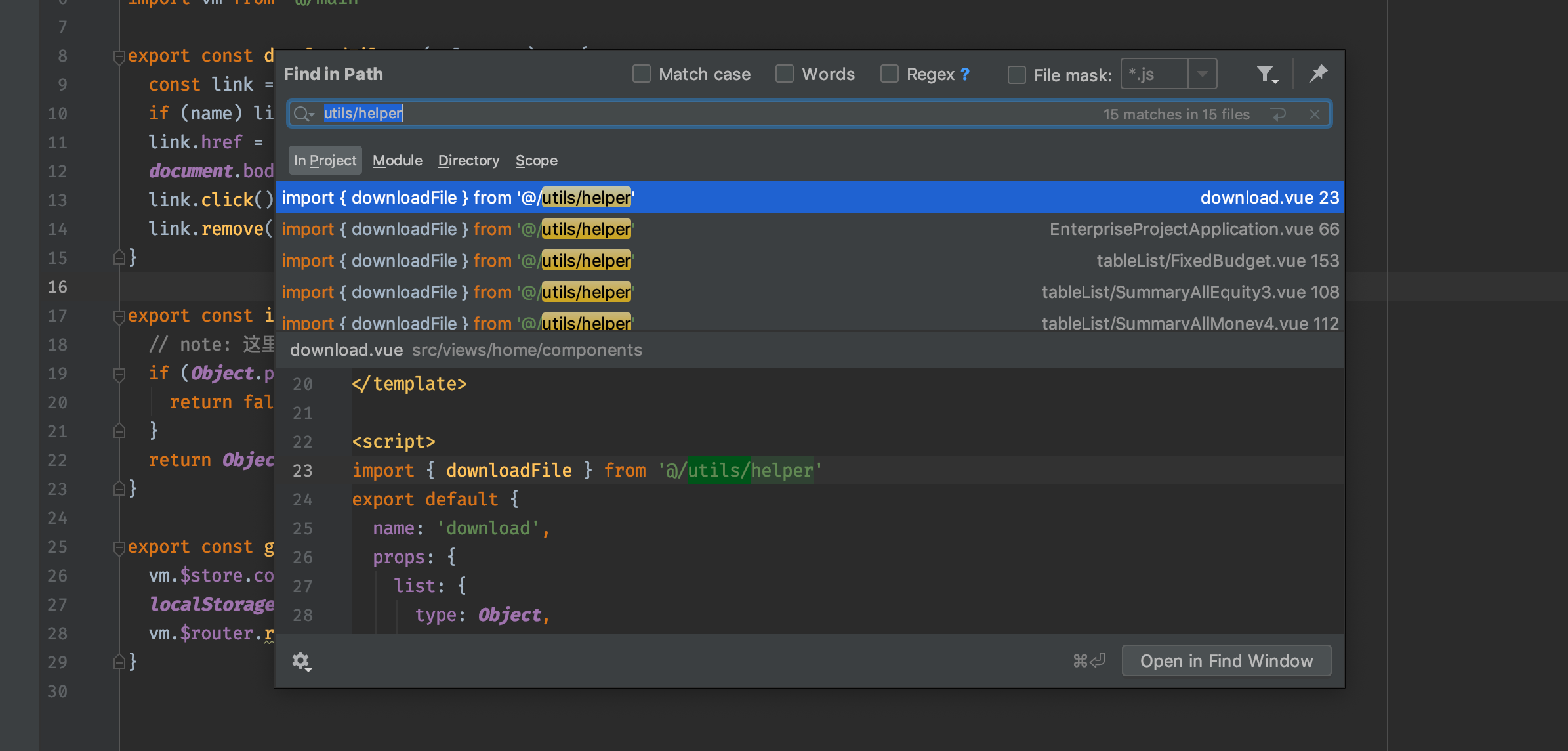The width and height of the screenshot is (1568, 751).
Task: Collapse the export block at line 25
Action: click(x=119, y=548)
